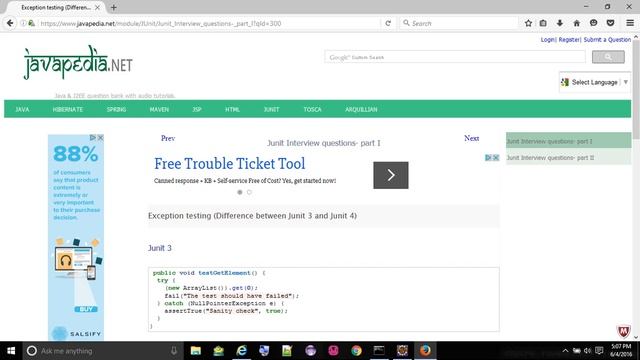640x360 pixels.
Task: Open the Action Center notification icon
Action: [599, 351]
